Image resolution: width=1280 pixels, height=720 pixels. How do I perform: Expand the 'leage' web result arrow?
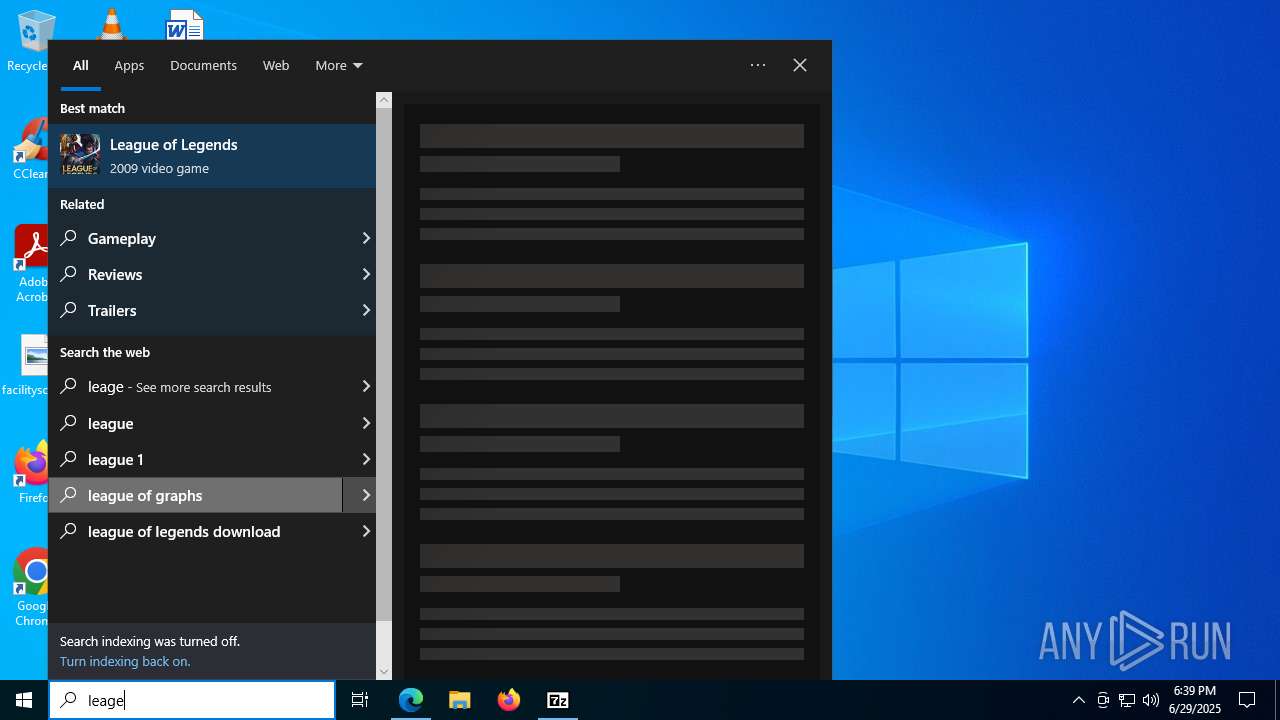pyautogui.click(x=366, y=386)
